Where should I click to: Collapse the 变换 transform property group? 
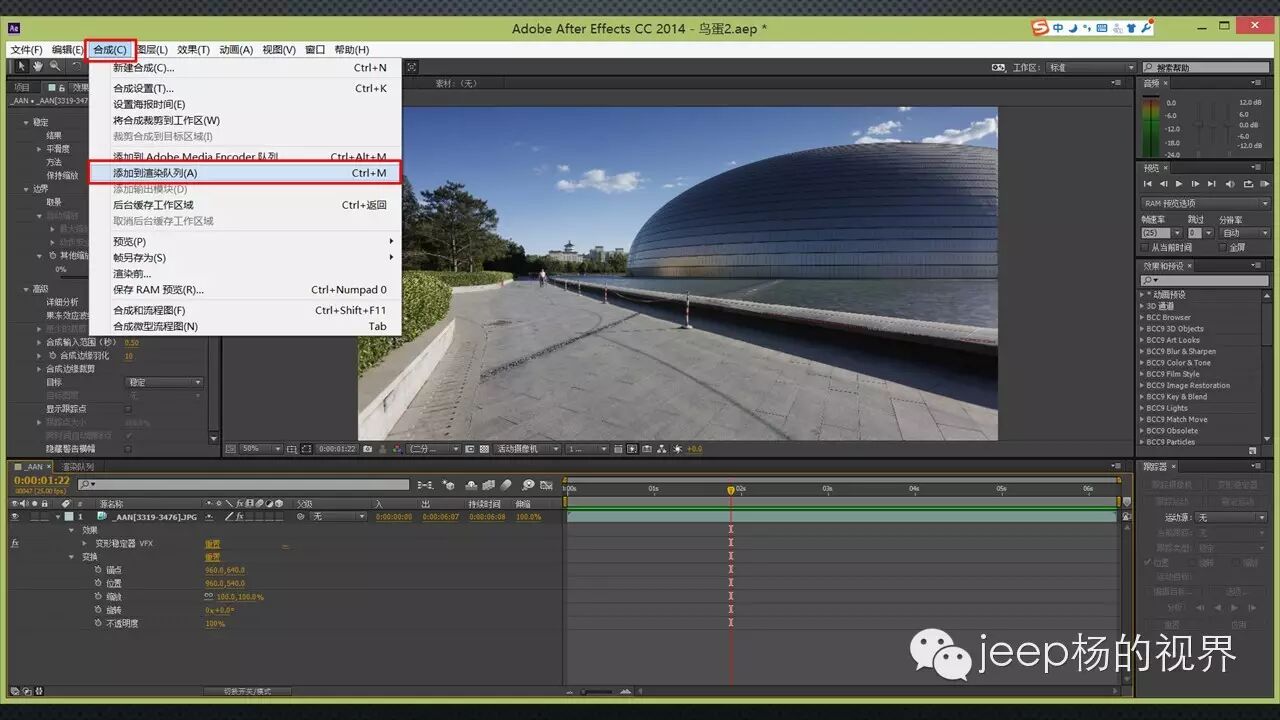pyautogui.click(x=72, y=557)
